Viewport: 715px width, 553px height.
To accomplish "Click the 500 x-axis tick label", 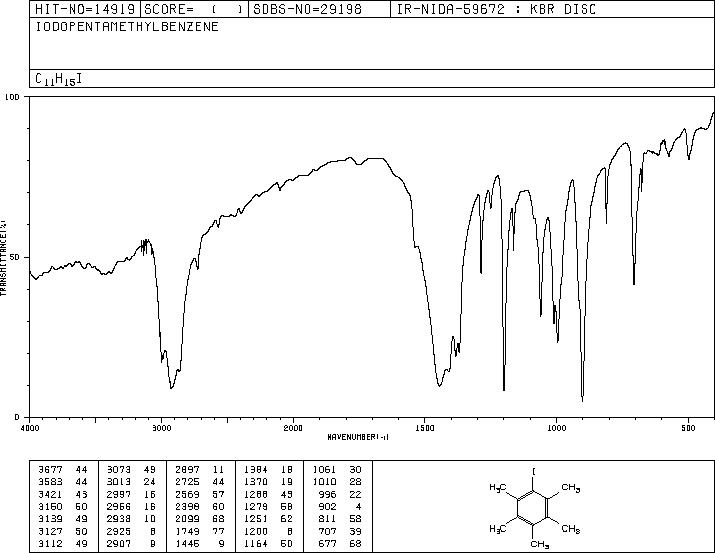I will coord(688,428).
